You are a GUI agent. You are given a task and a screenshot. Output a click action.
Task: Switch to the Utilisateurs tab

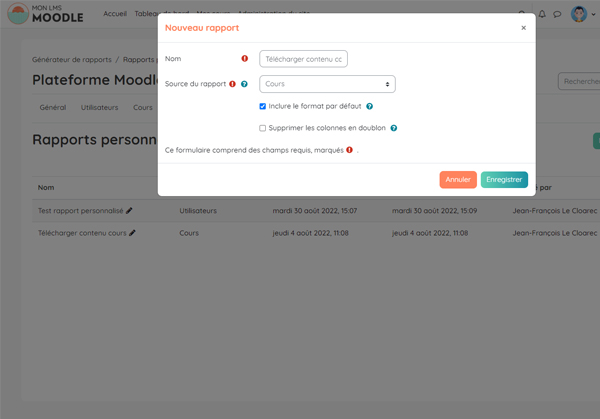[99, 107]
